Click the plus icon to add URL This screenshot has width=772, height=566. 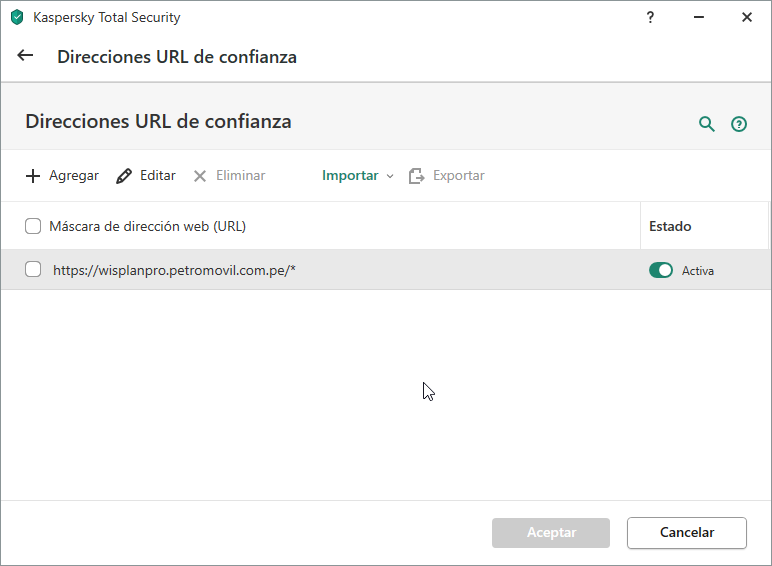[33, 176]
